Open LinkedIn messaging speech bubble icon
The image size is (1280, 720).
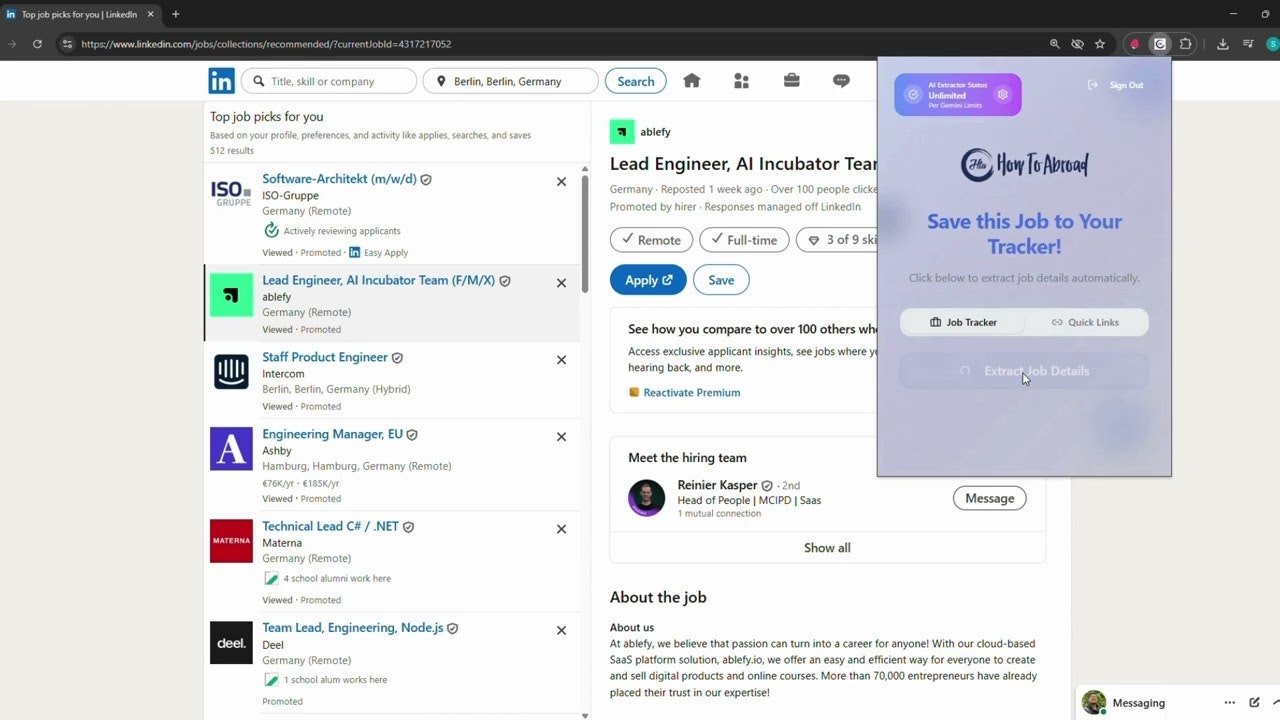coord(841,80)
